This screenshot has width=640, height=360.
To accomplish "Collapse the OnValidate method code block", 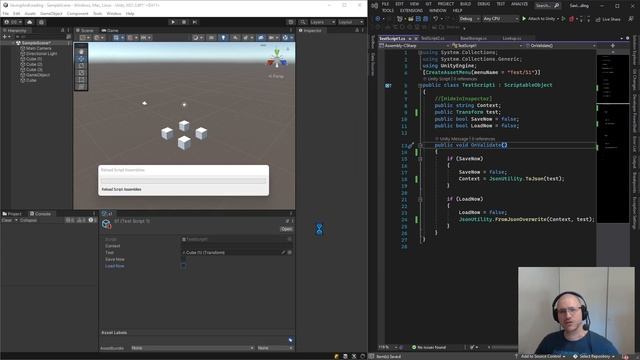I will [420, 145].
